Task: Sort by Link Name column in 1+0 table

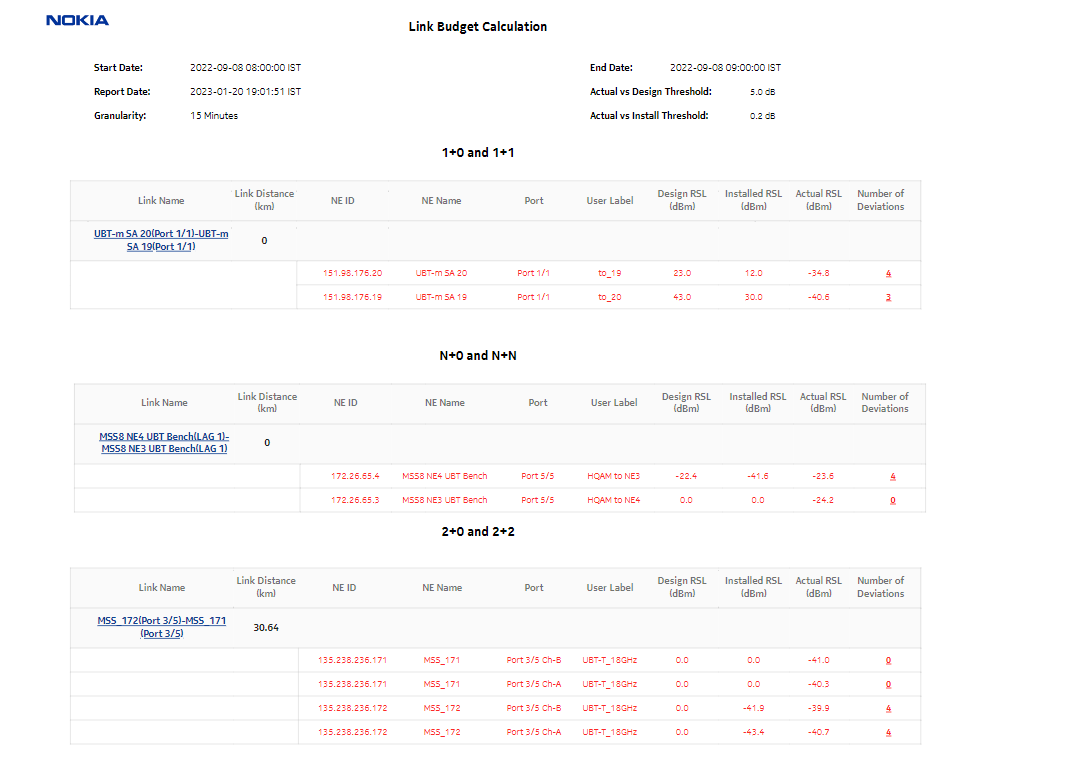Action: [x=160, y=200]
